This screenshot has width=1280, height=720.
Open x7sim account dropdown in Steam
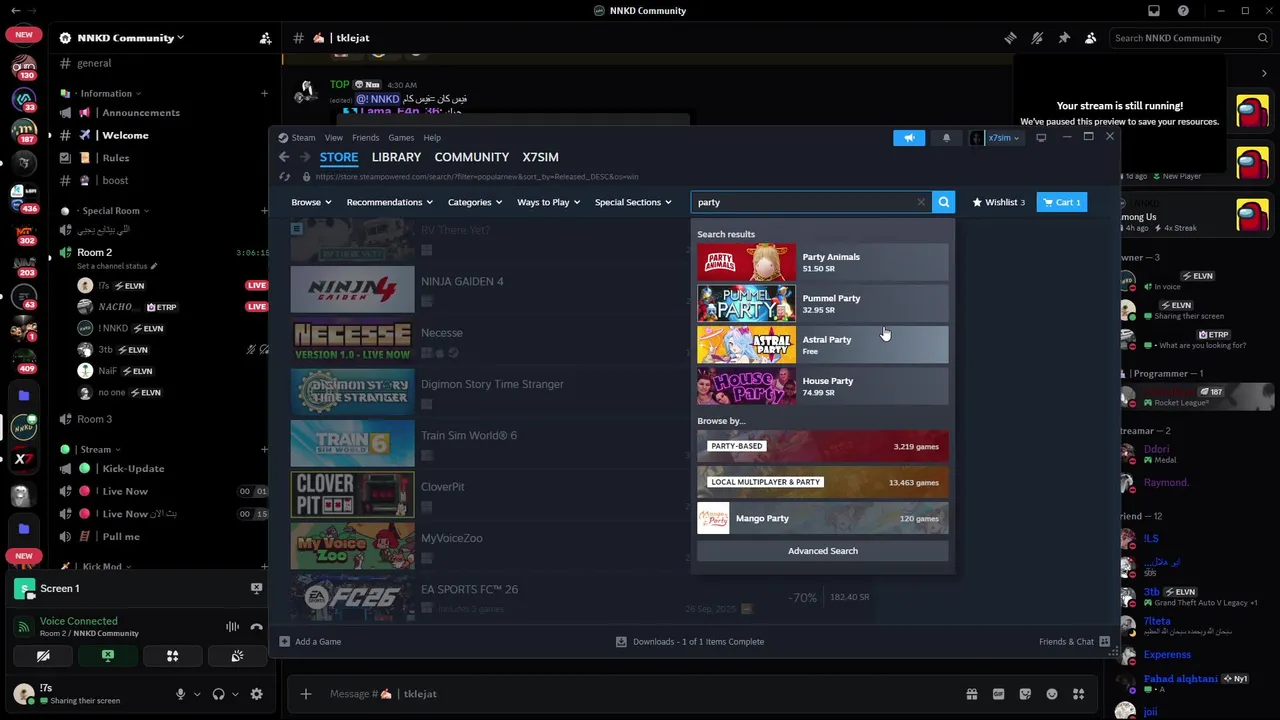click(x=995, y=138)
